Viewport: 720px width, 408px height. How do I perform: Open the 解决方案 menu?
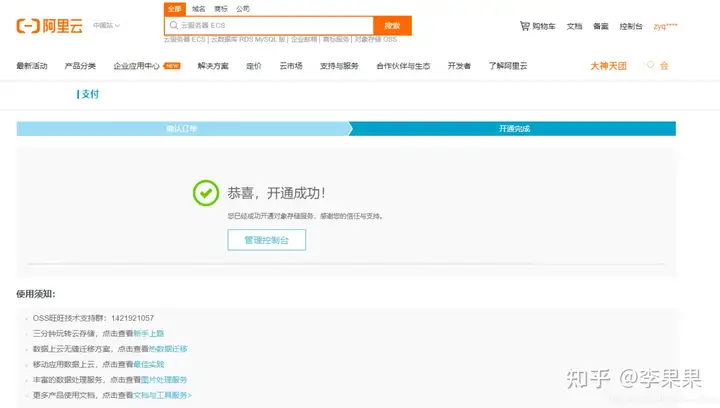213,66
